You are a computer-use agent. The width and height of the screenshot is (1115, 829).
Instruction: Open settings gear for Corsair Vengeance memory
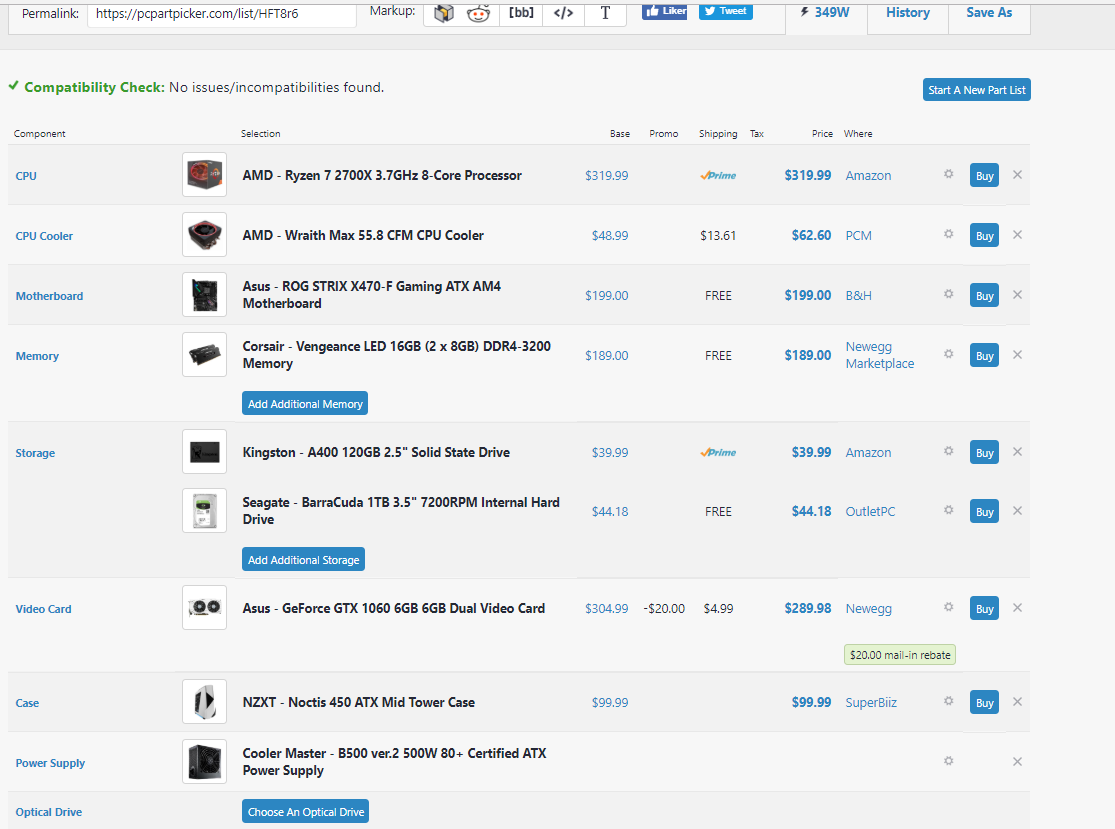pos(949,354)
